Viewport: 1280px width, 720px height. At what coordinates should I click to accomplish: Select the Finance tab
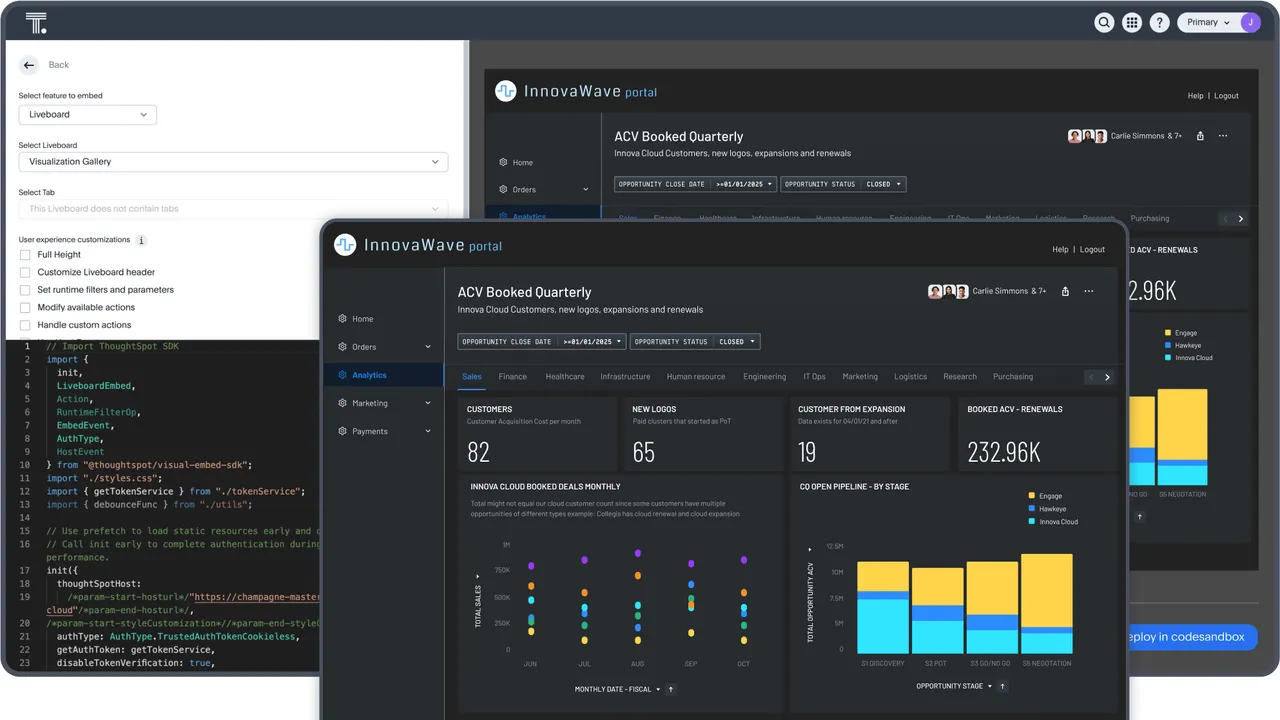(x=513, y=377)
